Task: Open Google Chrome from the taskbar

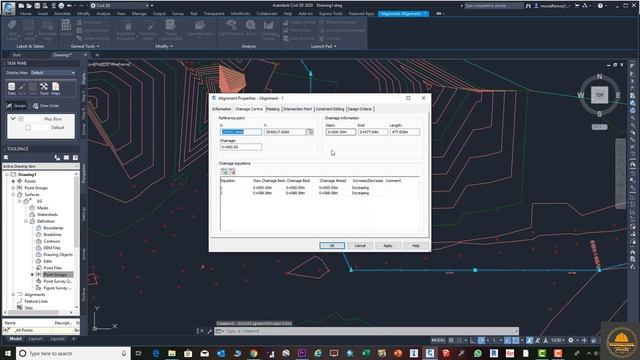Action: (x=253, y=353)
